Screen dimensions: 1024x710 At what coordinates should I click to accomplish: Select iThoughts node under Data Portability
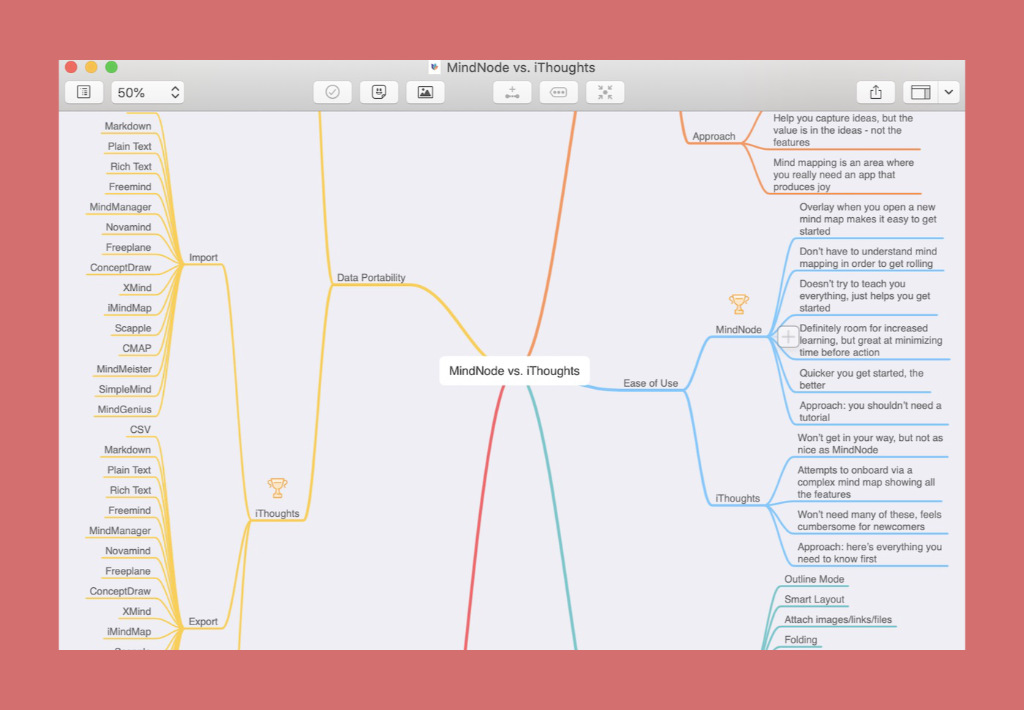(x=277, y=513)
